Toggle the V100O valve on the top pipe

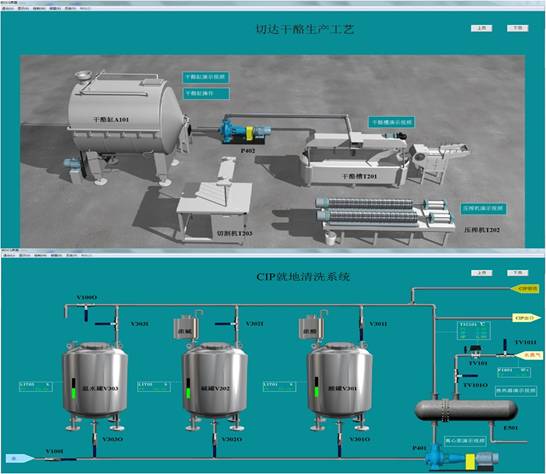pyautogui.click(x=86, y=311)
